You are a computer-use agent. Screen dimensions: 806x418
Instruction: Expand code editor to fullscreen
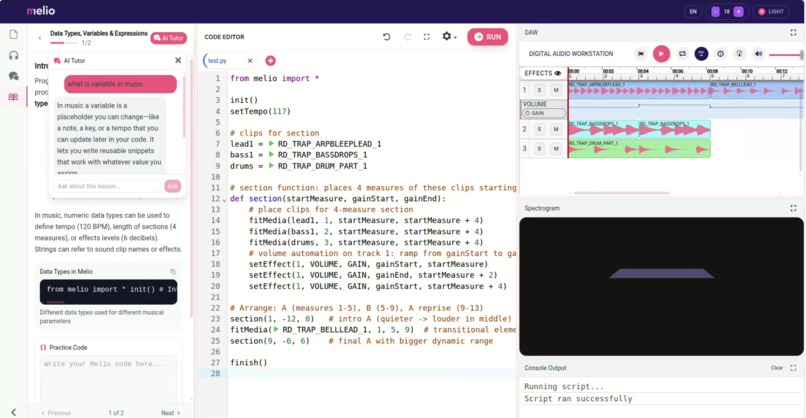427,37
